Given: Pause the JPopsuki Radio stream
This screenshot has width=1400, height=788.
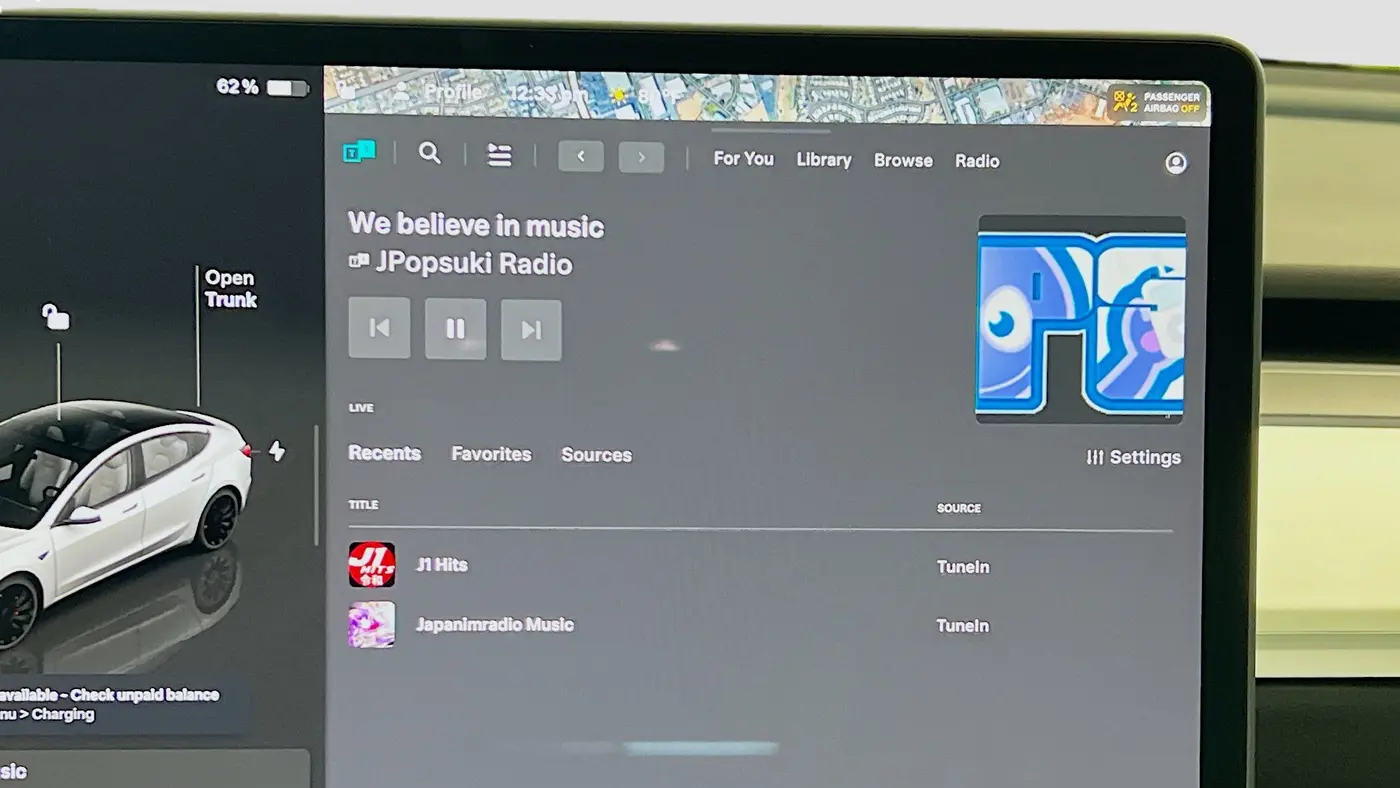Looking at the screenshot, I should [x=456, y=328].
